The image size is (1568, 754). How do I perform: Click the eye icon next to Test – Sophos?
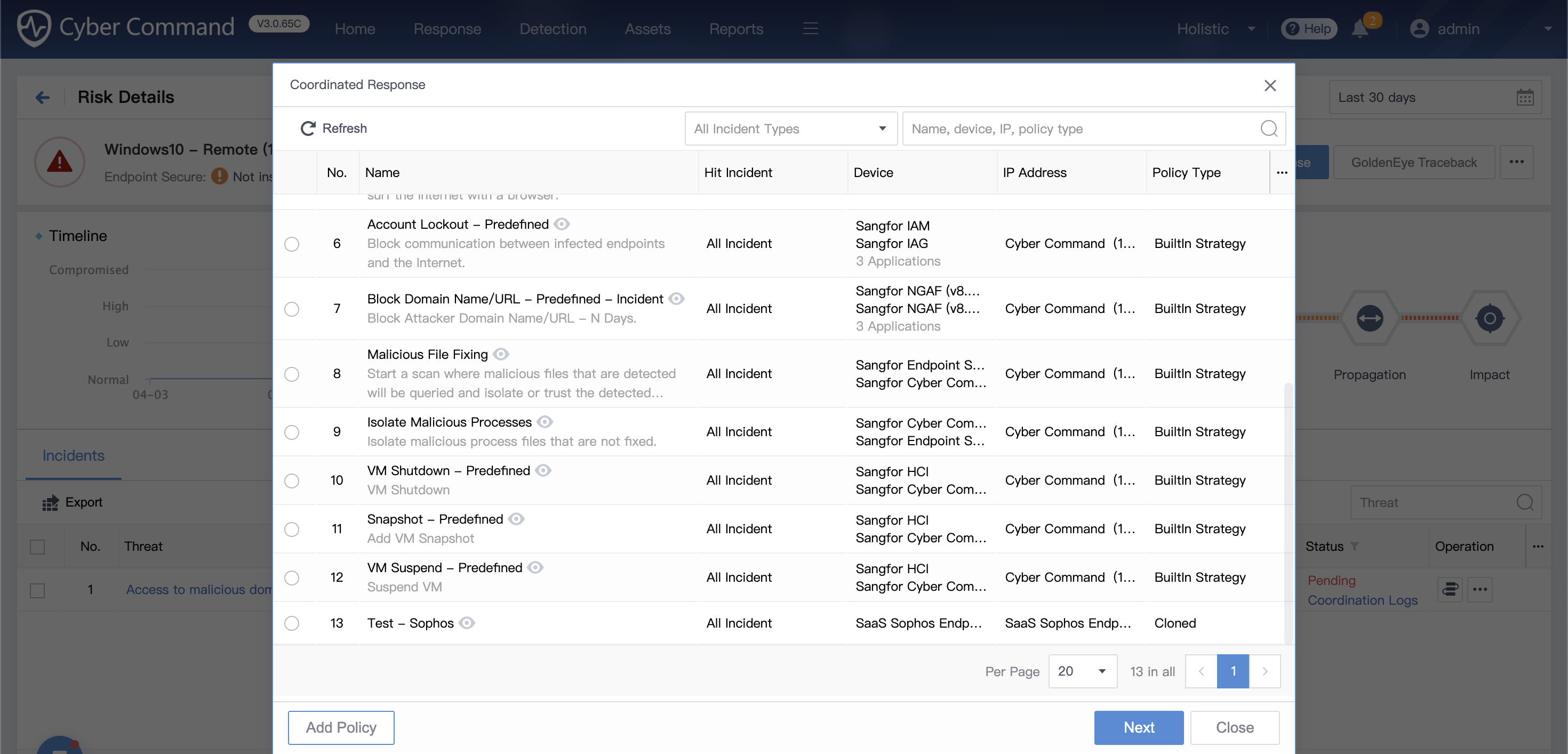pos(467,623)
